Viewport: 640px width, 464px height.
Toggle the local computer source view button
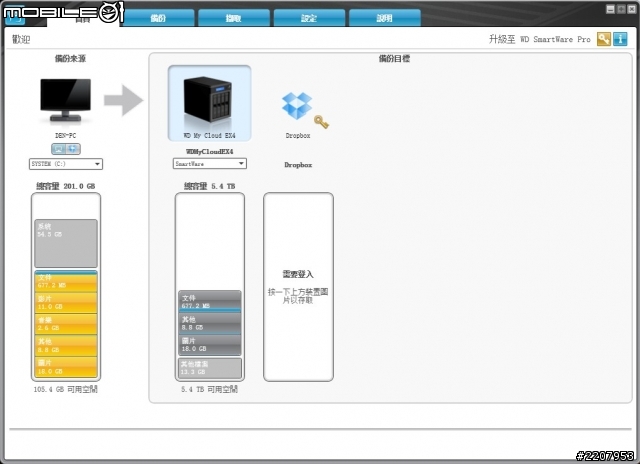[x=59, y=149]
